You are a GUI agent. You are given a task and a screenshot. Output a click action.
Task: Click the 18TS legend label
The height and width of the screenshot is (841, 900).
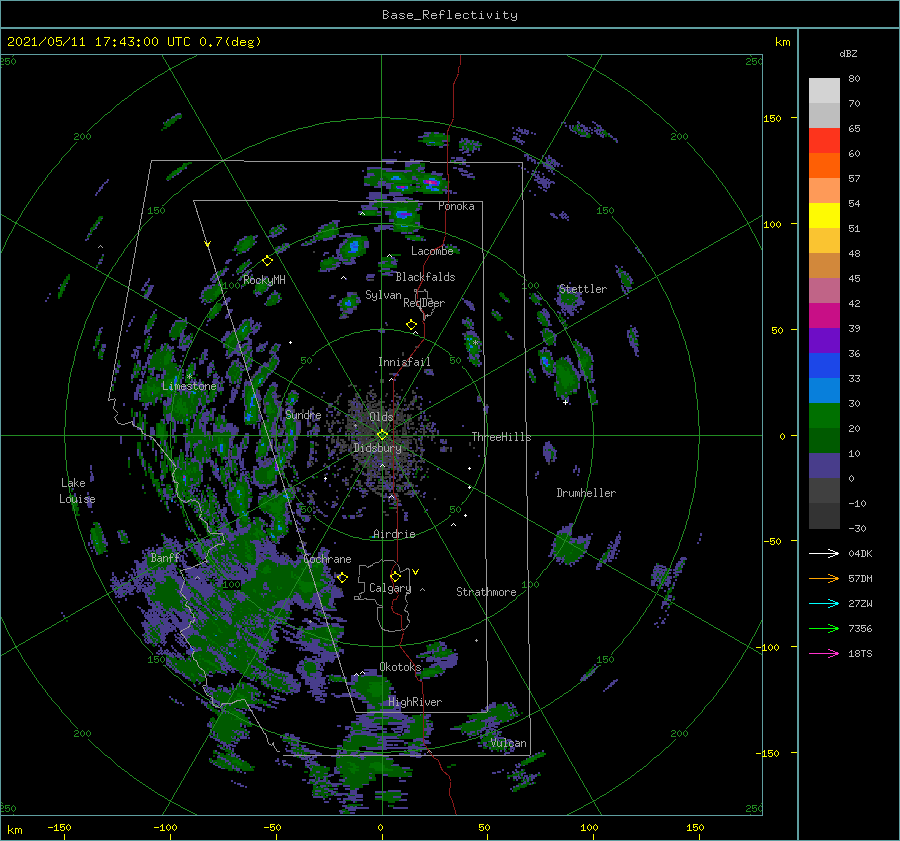[860, 653]
